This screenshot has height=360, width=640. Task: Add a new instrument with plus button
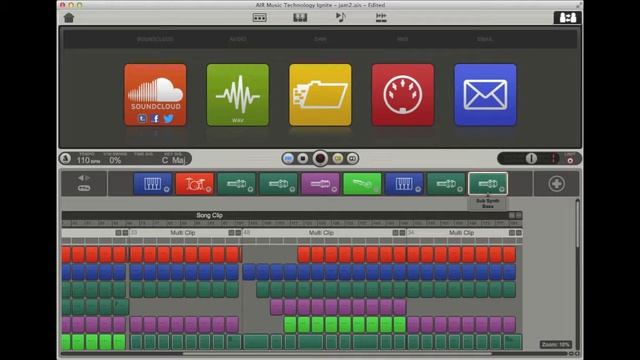point(556,184)
